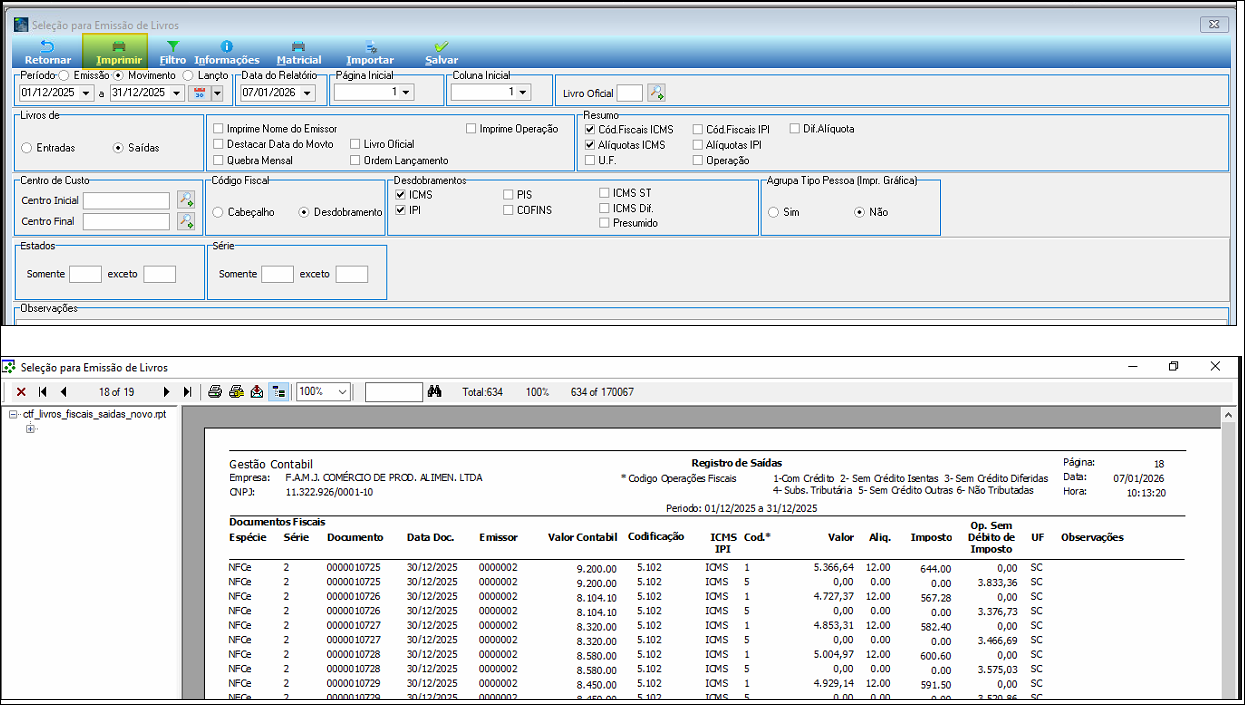Open the zoom percentage dropdown
Image resolution: width=1245 pixels, height=705 pixels.
coord(342,392)
